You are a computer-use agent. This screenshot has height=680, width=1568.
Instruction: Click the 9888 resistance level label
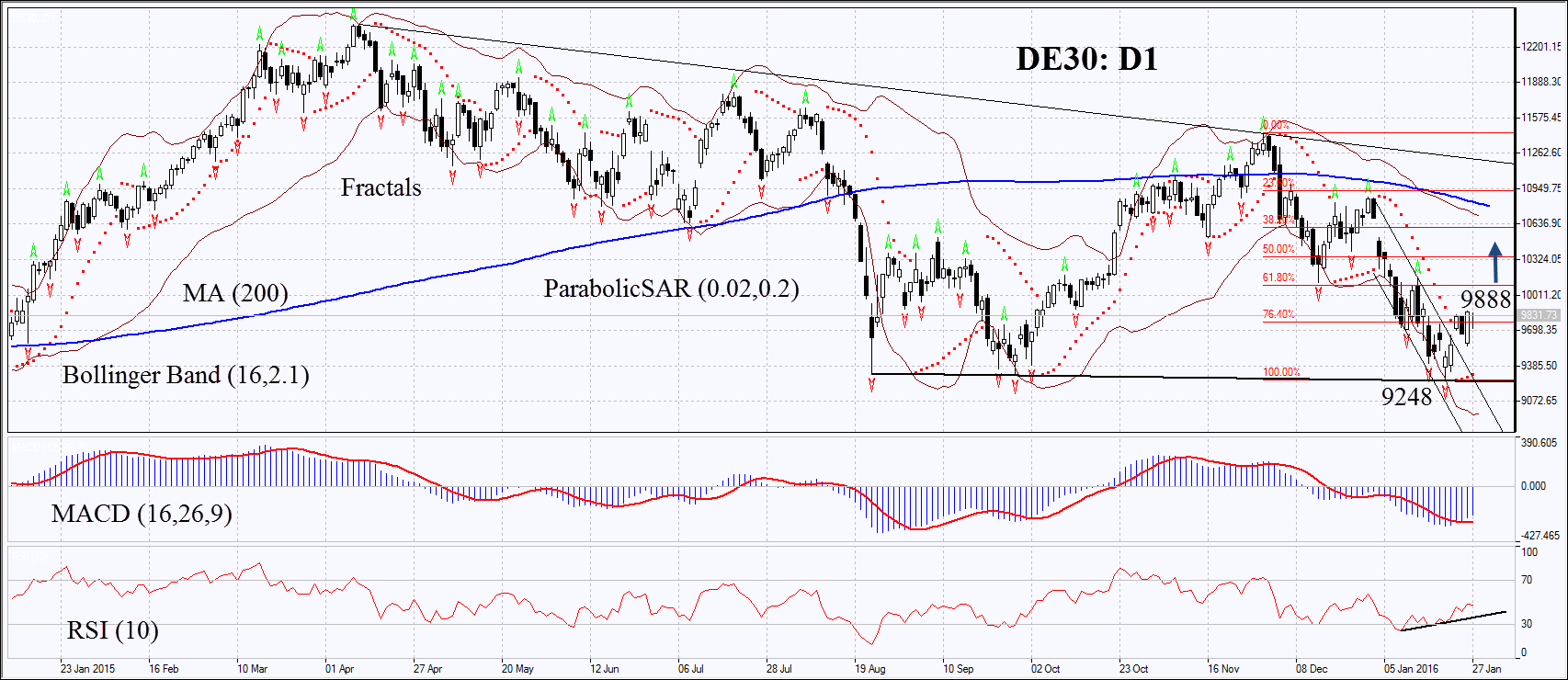pos(1485,299)
